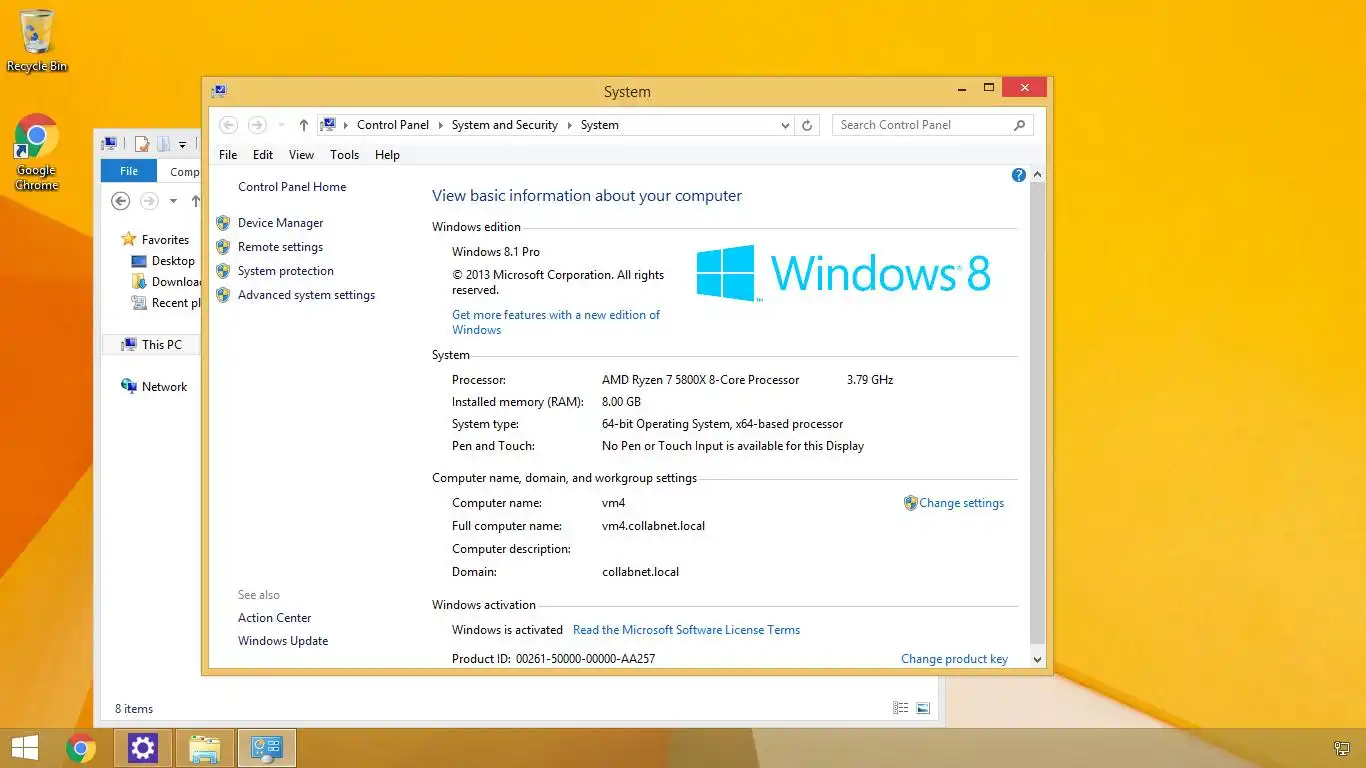The width and height of the screenshot is (1366, 768).
Task: Click the full computer name vm4.collabnet.local
Action: tap(653, 526)
